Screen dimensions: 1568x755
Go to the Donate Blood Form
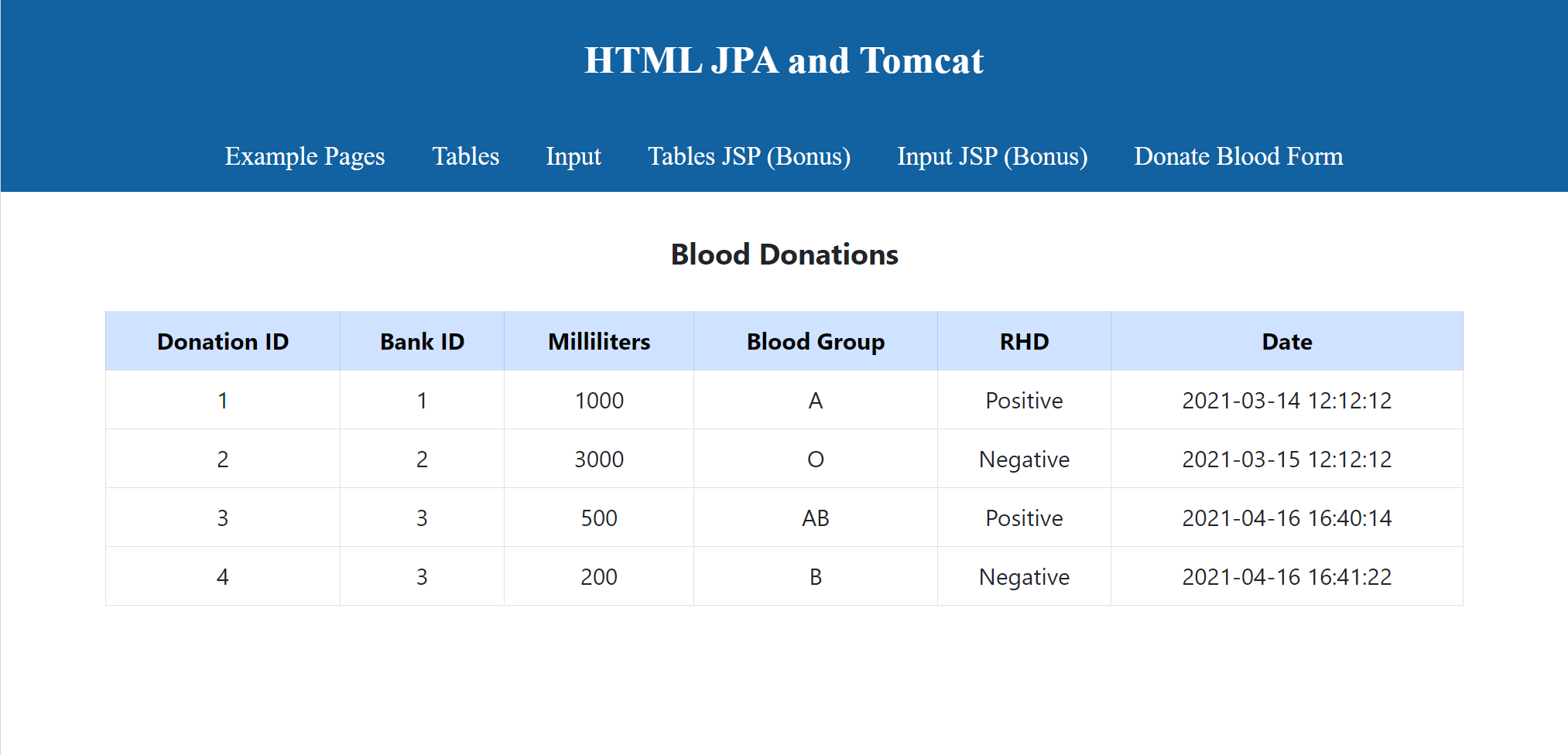[x=1238, y=156]
